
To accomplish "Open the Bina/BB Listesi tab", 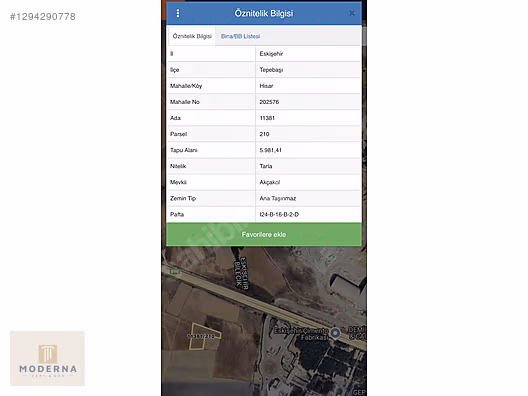I will (240, 36).
